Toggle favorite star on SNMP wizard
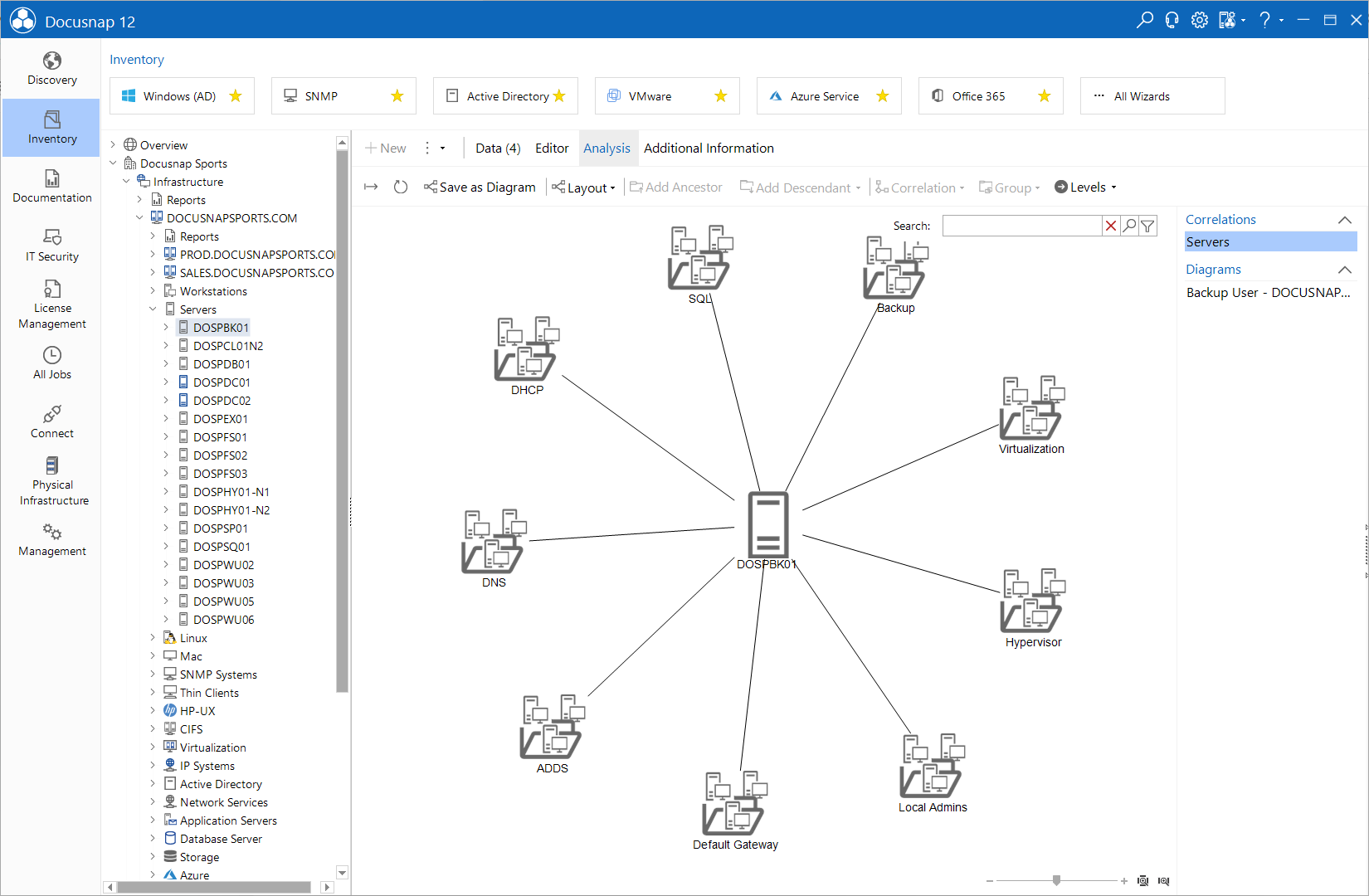Screen dimensions: 1369x896 (397, 96)
